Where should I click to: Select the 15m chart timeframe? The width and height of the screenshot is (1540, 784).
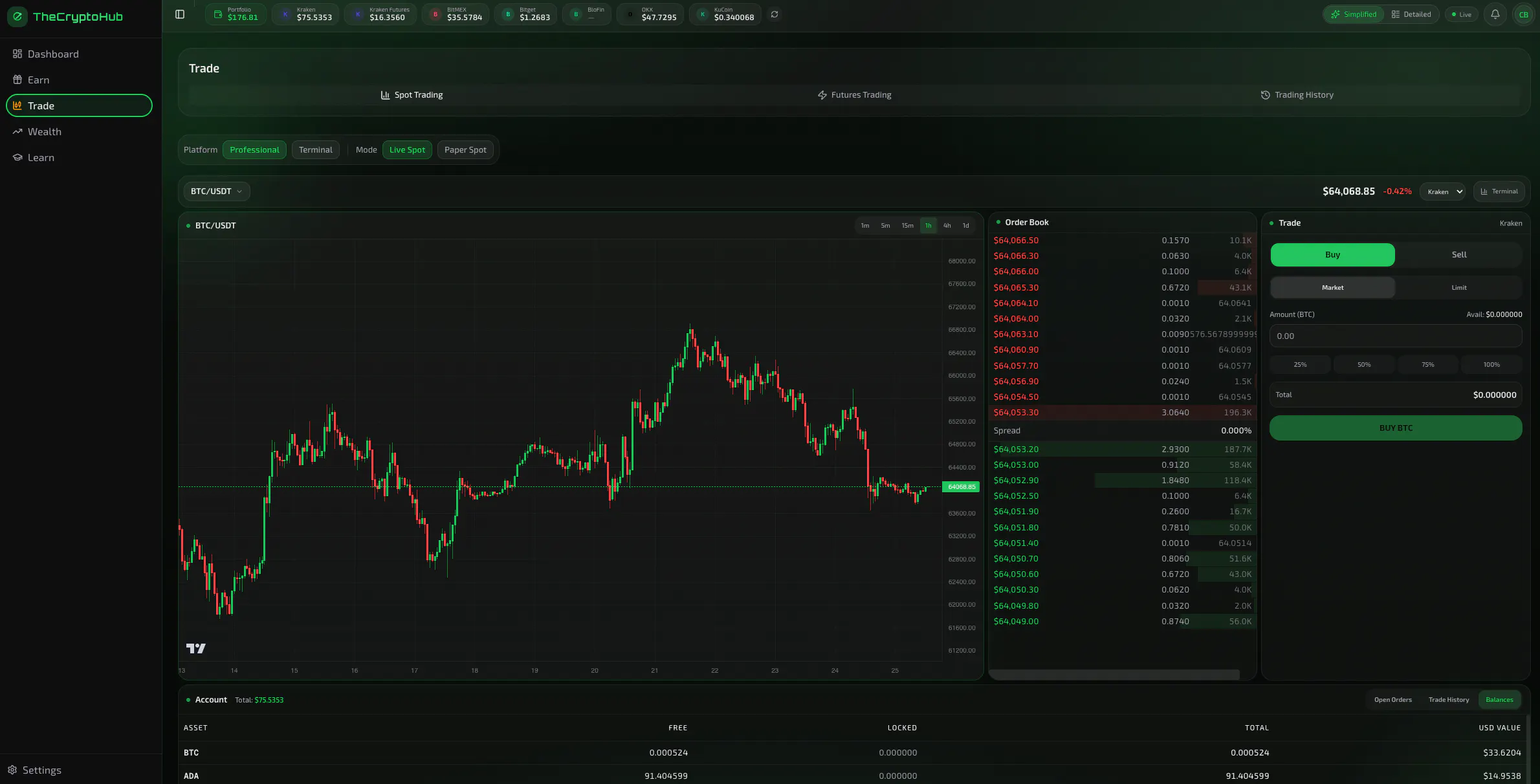908,226
